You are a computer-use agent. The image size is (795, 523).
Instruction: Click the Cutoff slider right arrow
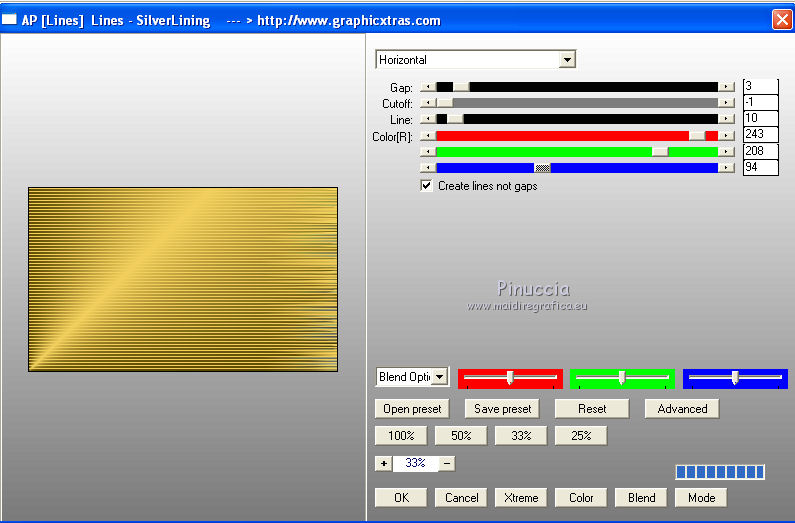click(727, 103)
